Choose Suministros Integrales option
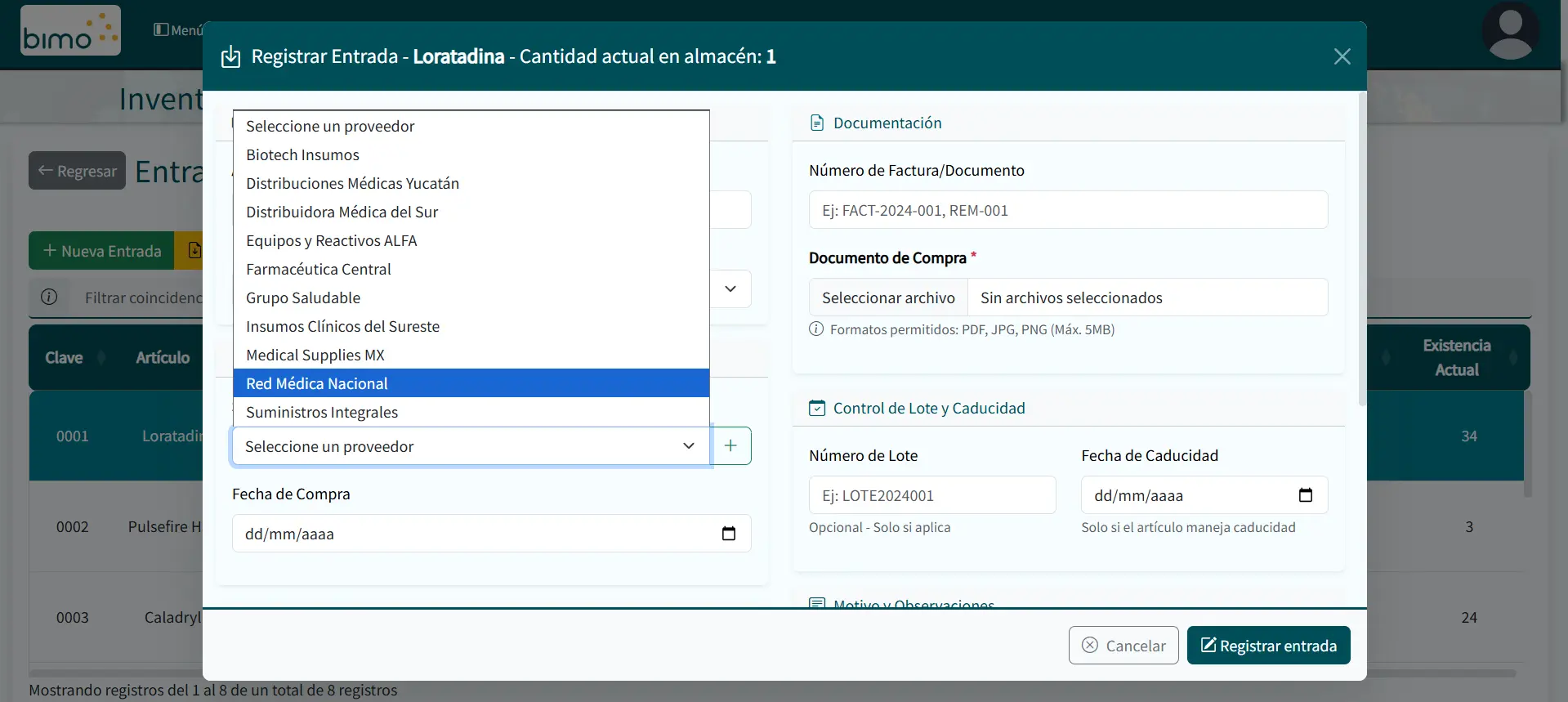This screenshot has height=702, width=1568. click(x=471, y=412)
